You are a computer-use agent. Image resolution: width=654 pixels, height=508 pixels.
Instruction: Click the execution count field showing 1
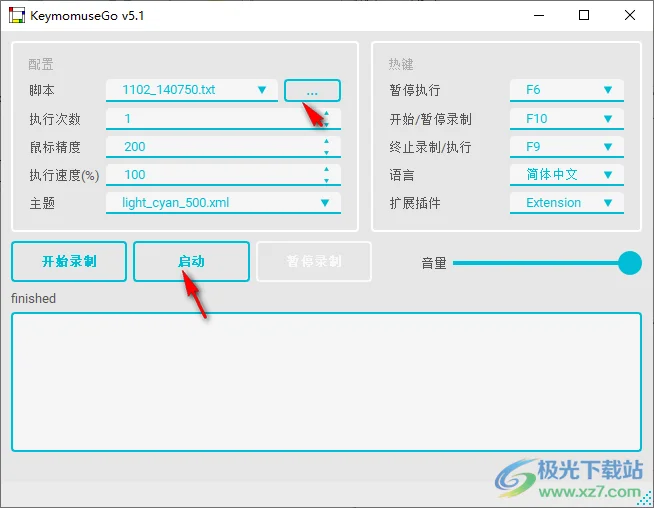click(223, 119)
